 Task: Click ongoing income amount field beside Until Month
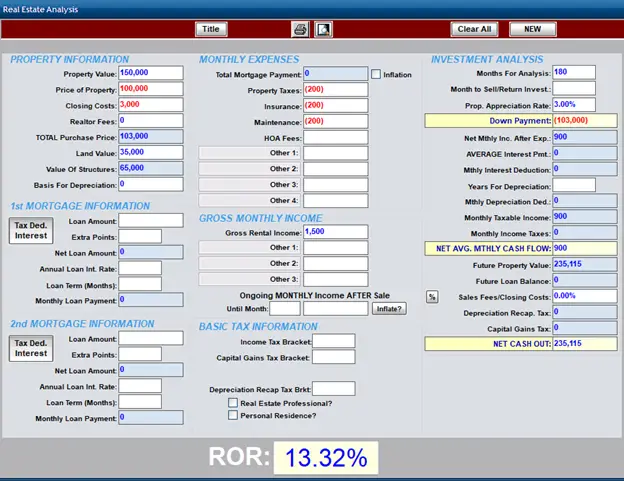coord(335,308)
